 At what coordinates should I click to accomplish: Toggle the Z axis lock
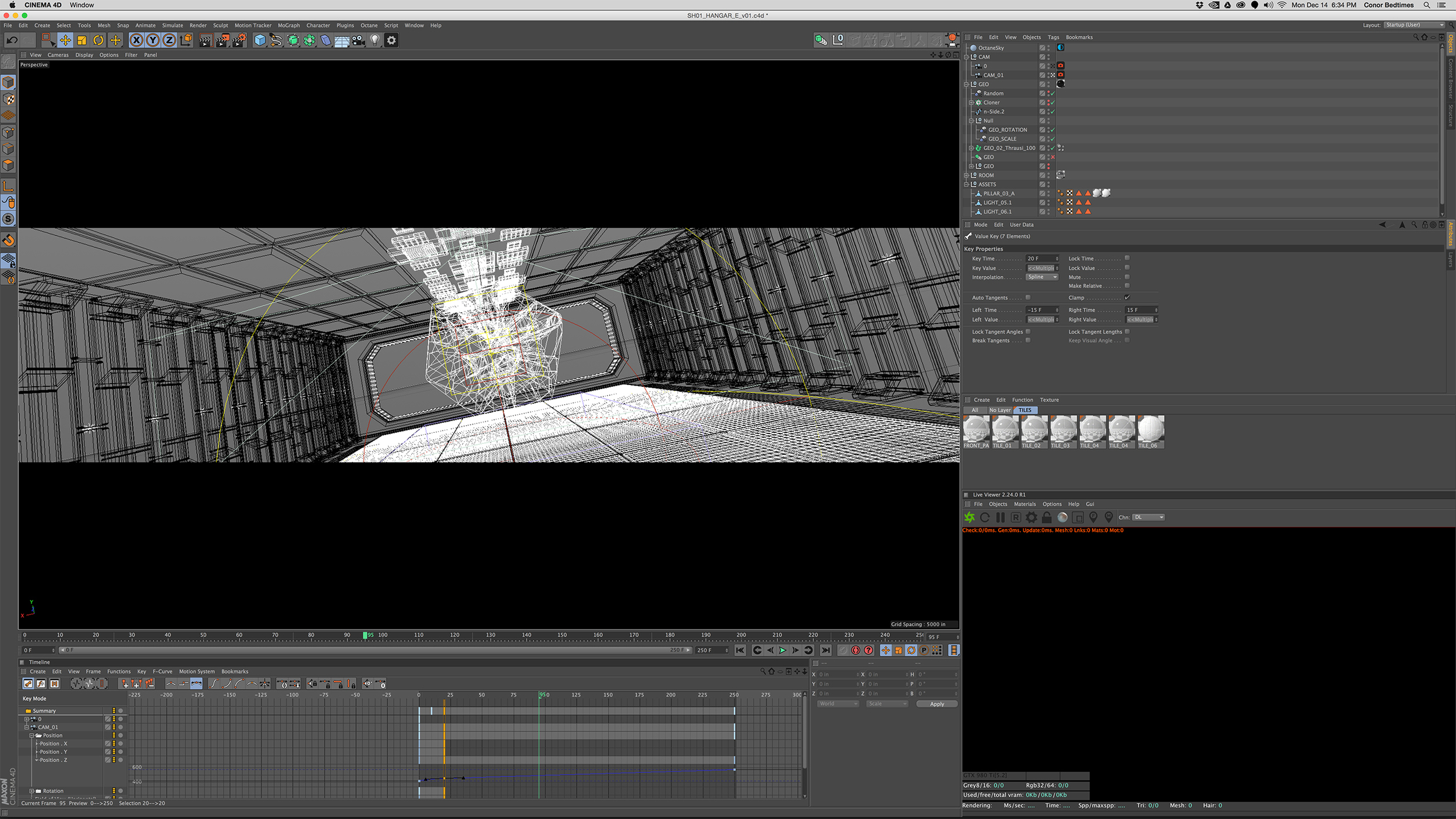tap(169, 40)
